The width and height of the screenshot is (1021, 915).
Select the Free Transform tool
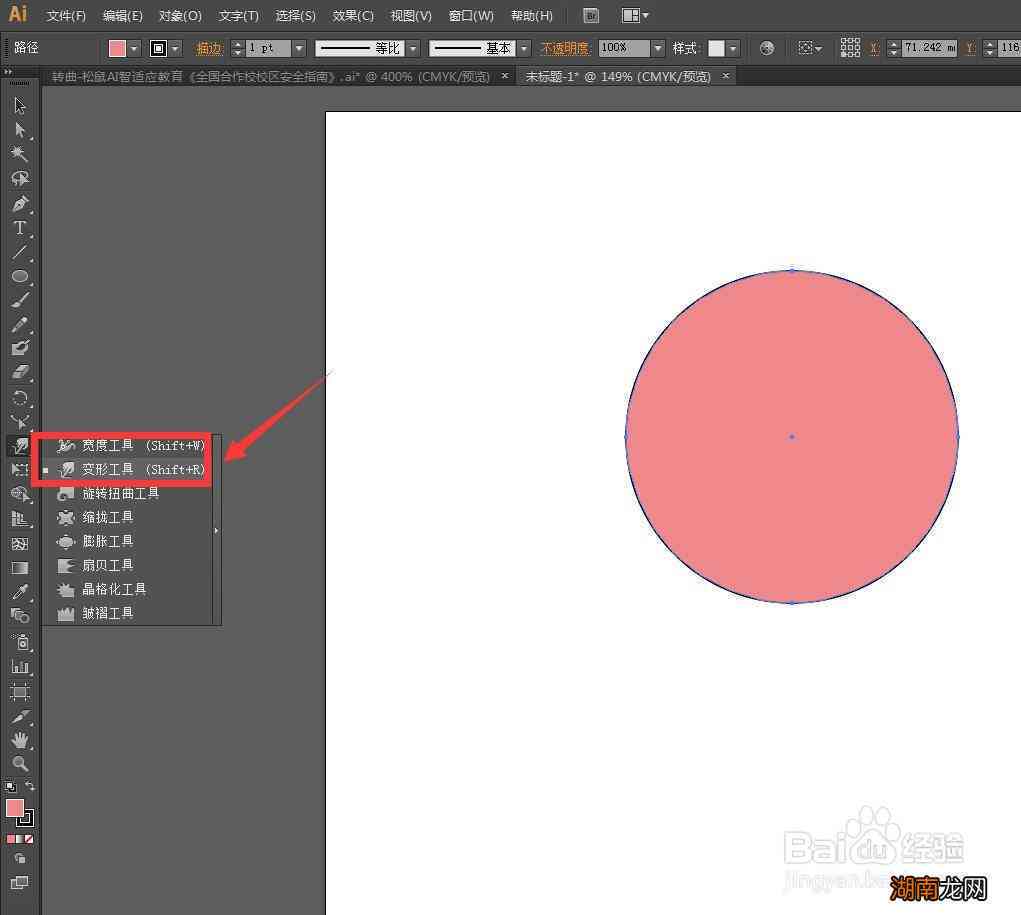pyautogui.click(x=20, y=470)
